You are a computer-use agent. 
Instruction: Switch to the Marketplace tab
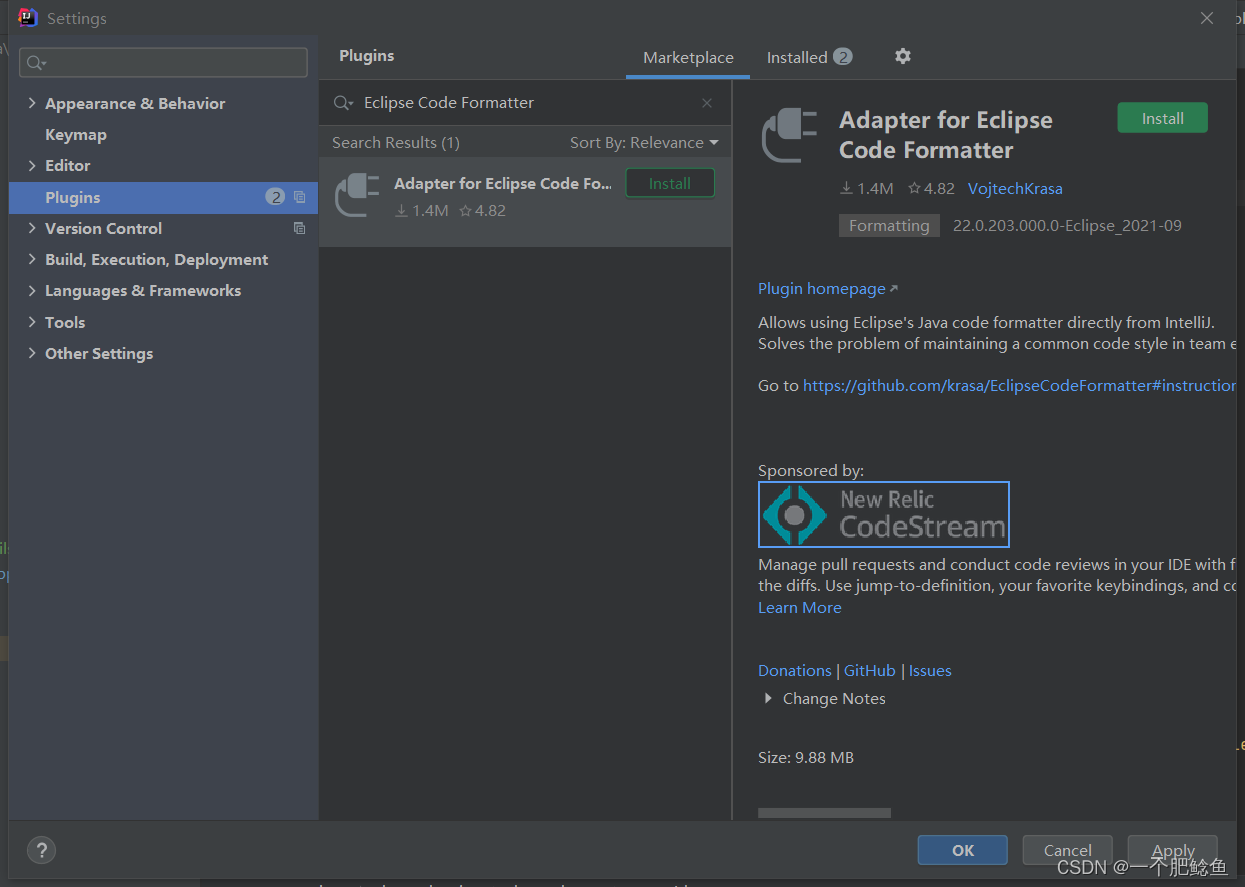[688, 57]
